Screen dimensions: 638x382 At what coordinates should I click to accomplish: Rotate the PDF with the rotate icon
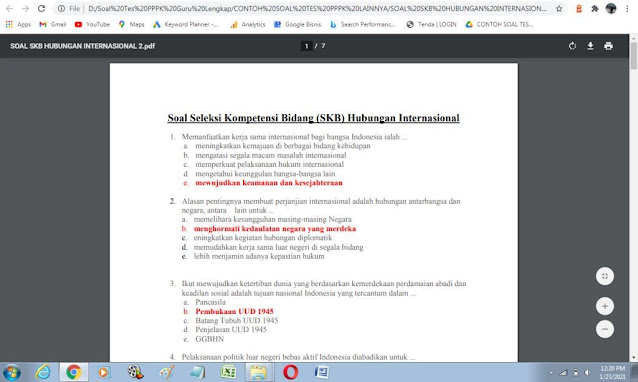[x=572, y=46]
